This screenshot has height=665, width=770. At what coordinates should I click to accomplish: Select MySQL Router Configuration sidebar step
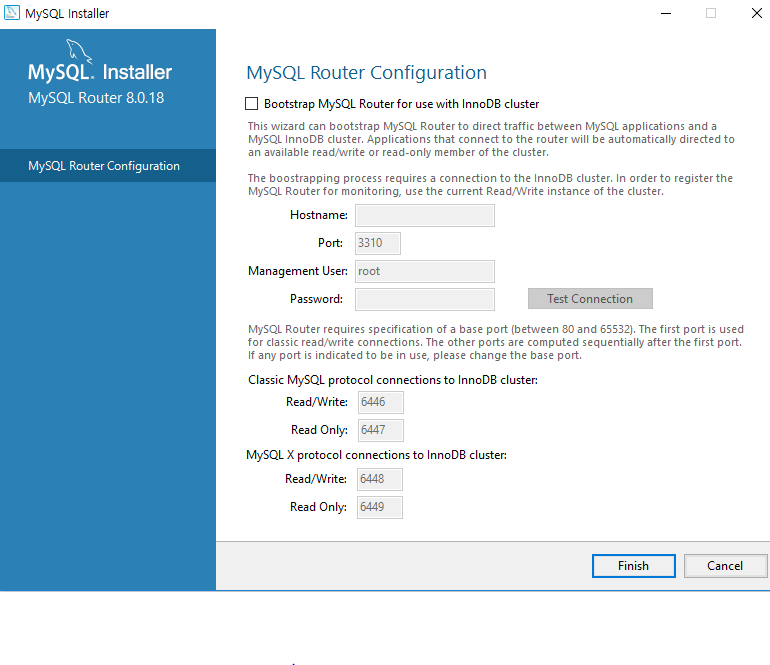pyautogui.click(x=108, y=166)
